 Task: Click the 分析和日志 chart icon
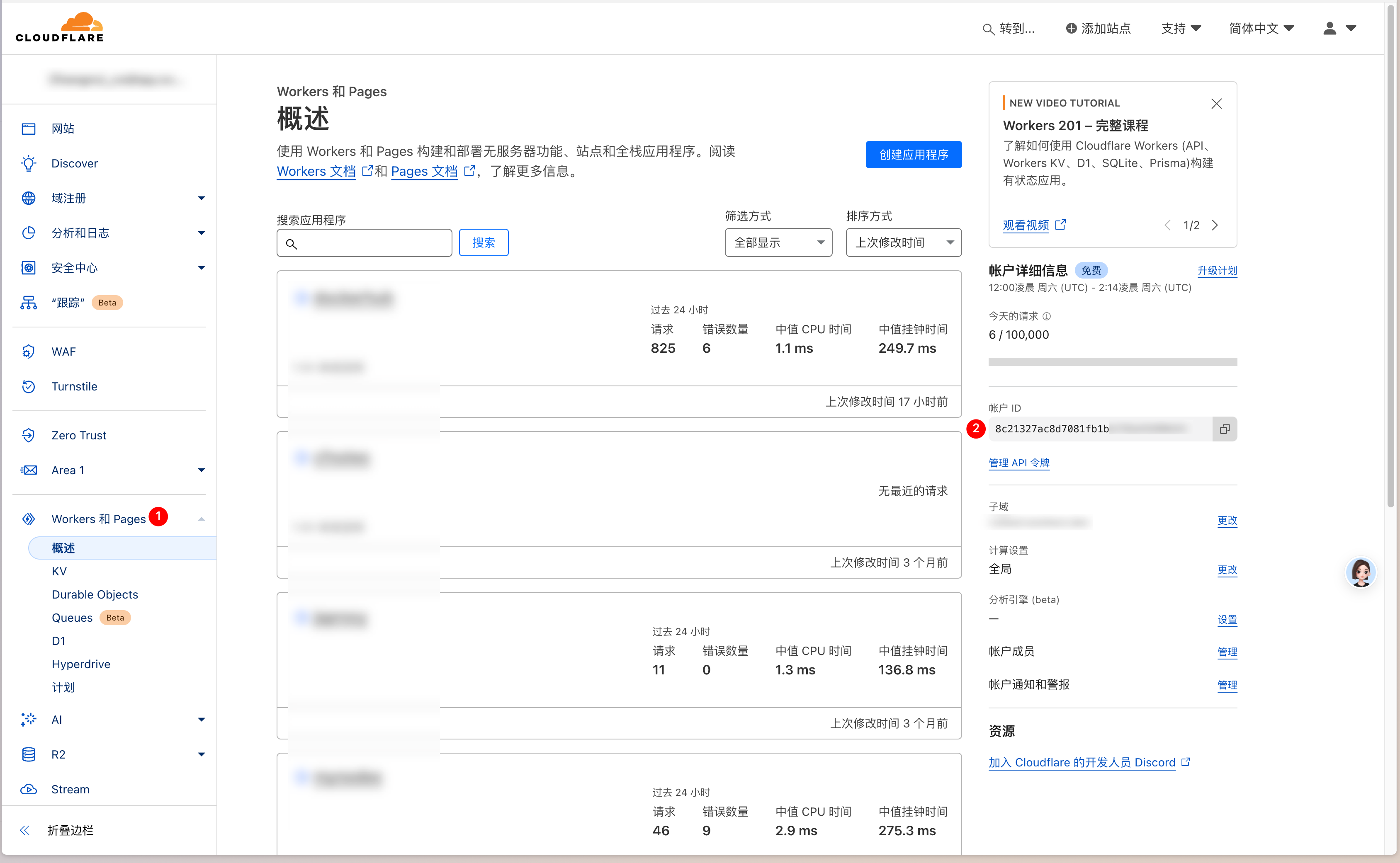pyautogui.click(x=29, y=233)
